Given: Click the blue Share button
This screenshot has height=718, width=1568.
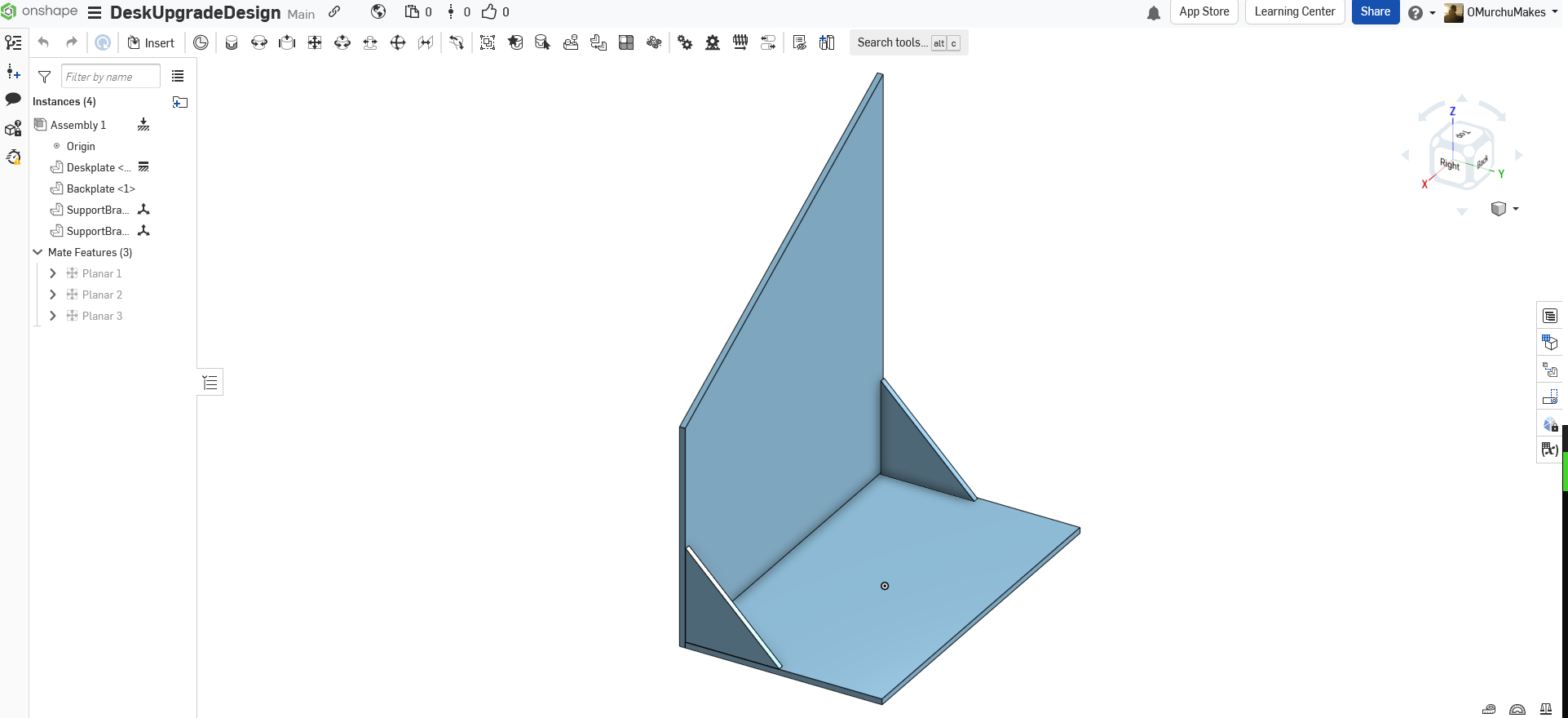Looking at the screenshot, I should [x=1376, y=12].
